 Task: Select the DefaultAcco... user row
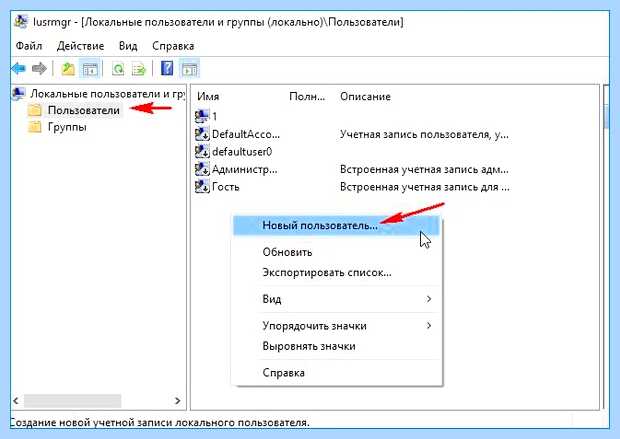[x=246, y=134]
